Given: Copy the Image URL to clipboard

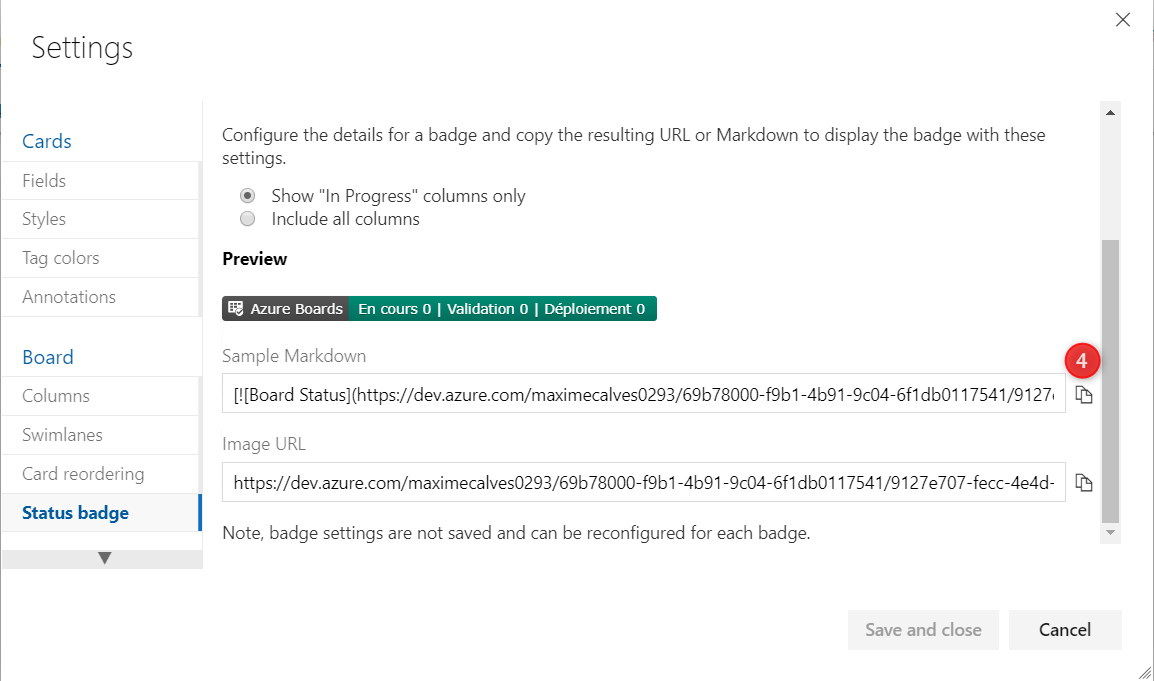Looking at the screenshot, I should pyautogui.click(x=1084, y=483).
